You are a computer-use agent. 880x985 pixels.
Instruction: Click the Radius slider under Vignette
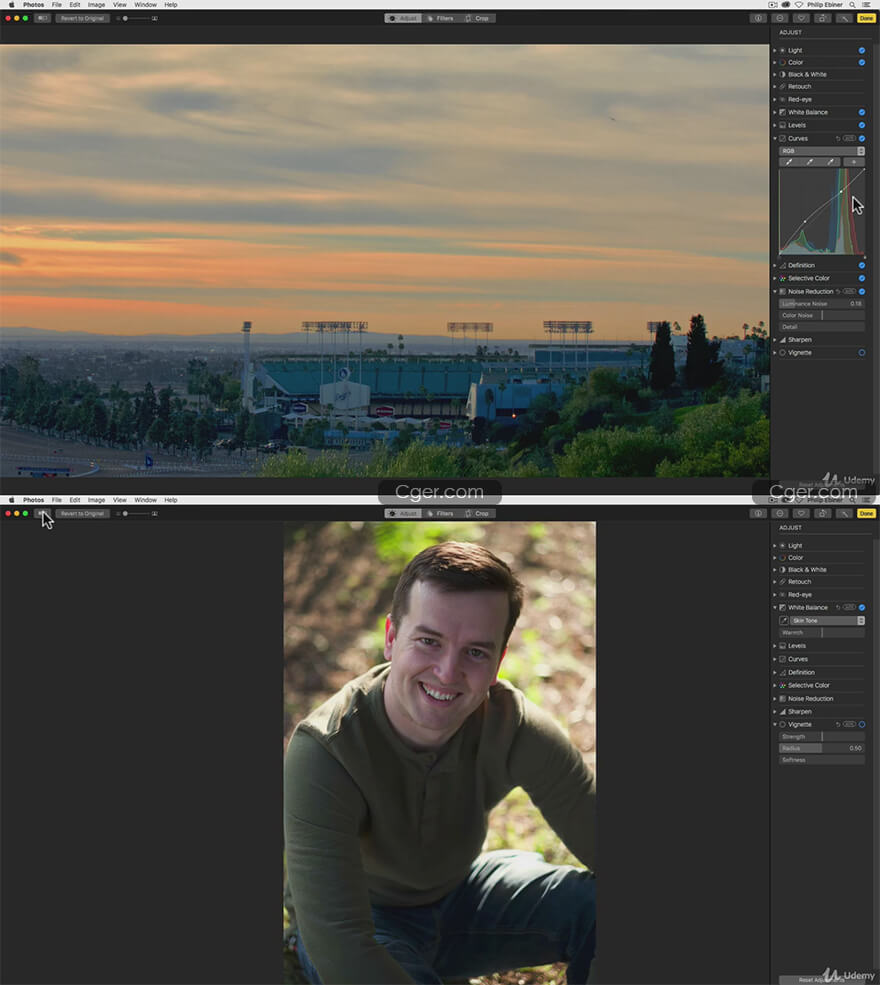pos(821,748)
